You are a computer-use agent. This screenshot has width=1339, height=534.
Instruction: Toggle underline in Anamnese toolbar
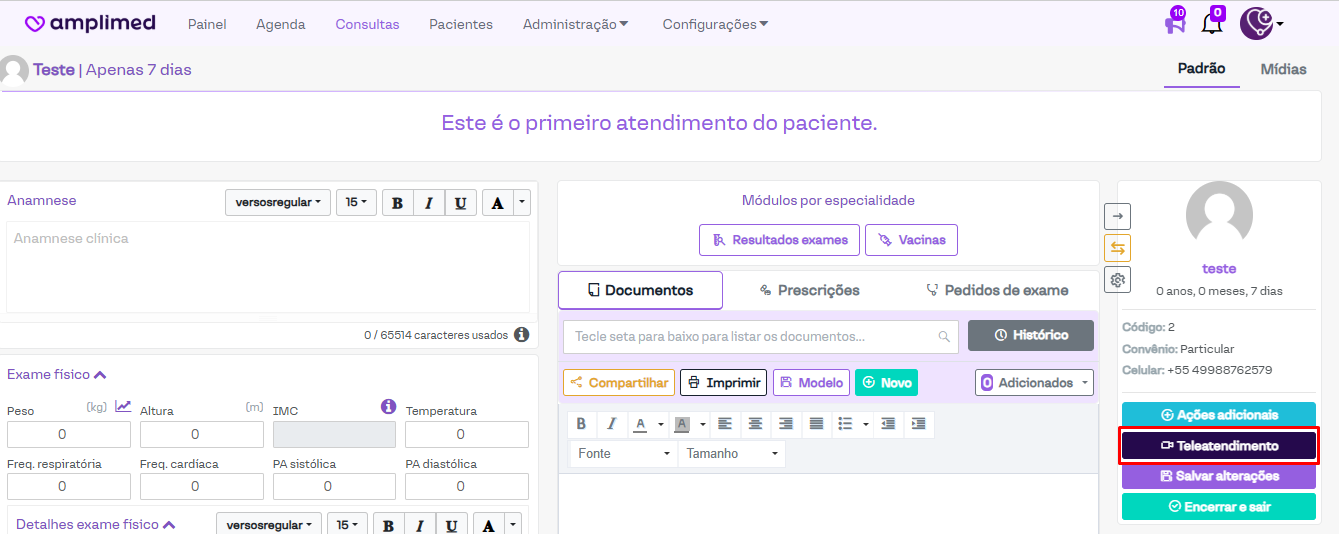pos(460,203)
